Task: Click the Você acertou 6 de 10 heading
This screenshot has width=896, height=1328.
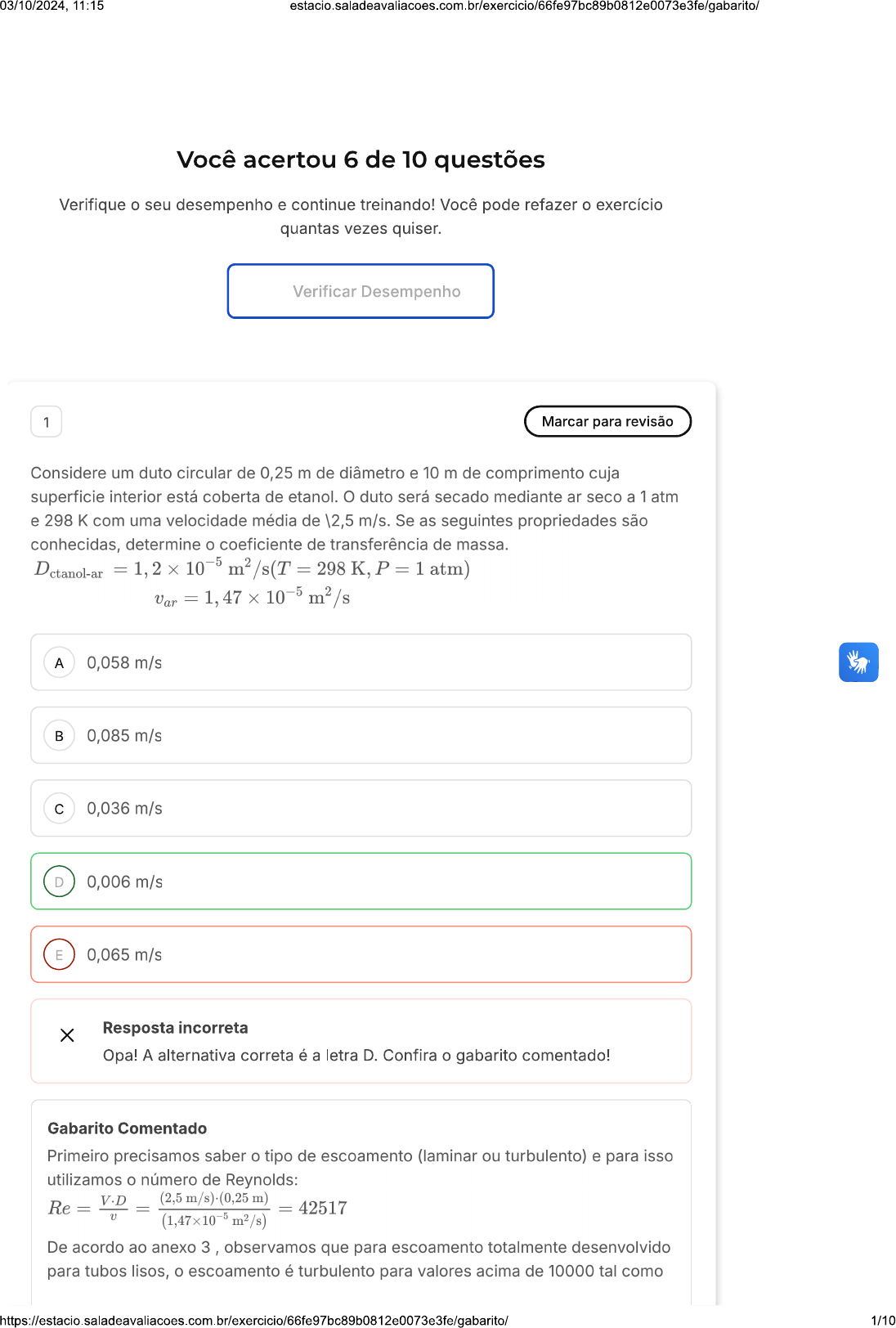Action: click(361, 159)
